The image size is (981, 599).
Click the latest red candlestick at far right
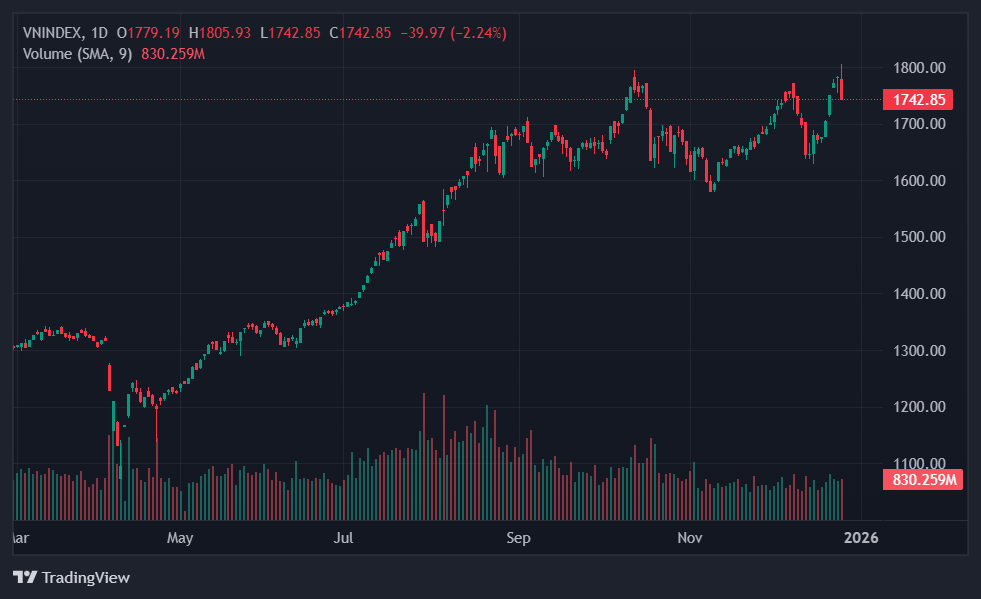(x=842, y=89)
